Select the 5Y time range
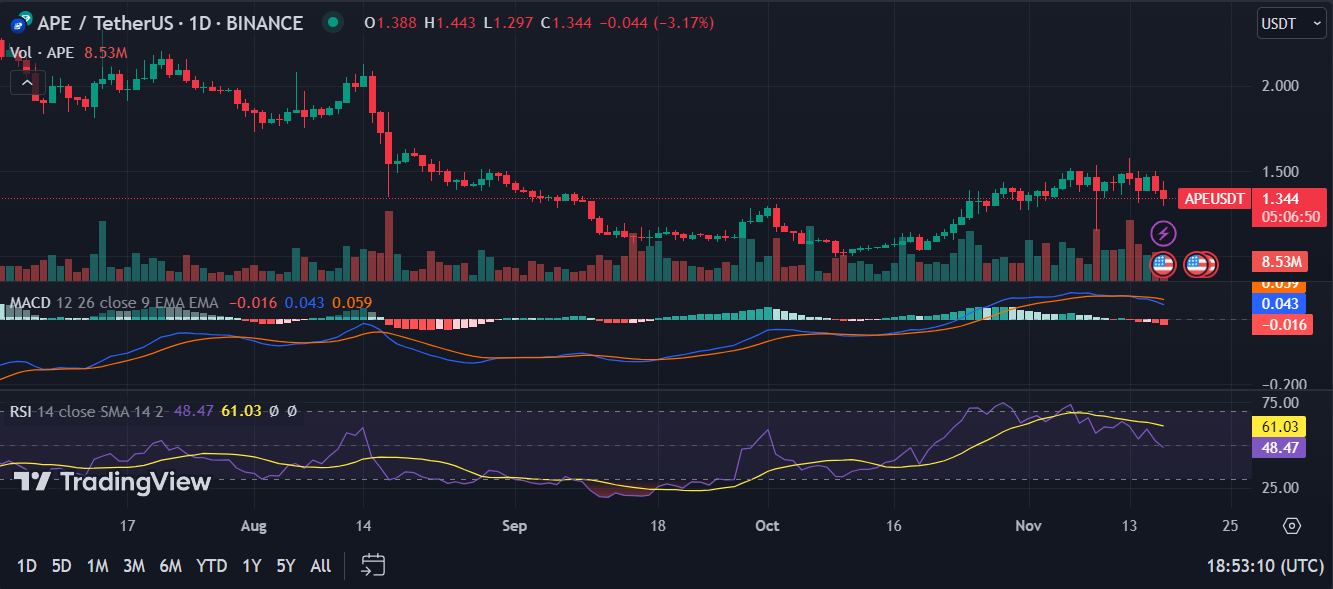This screenshot has height=589, width=1333. point(286,566)
